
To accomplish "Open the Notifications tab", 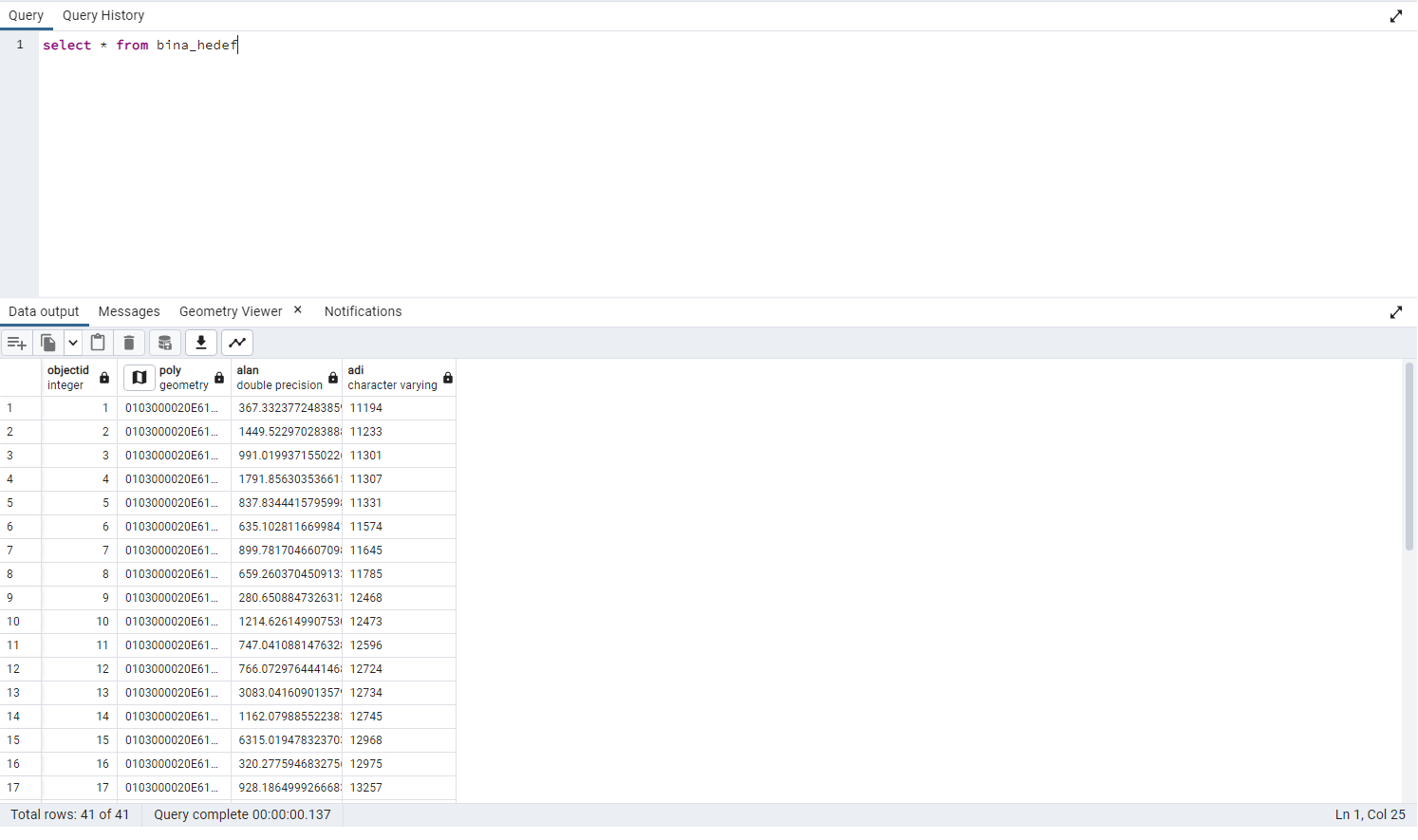I will click(x=363, y=311).
